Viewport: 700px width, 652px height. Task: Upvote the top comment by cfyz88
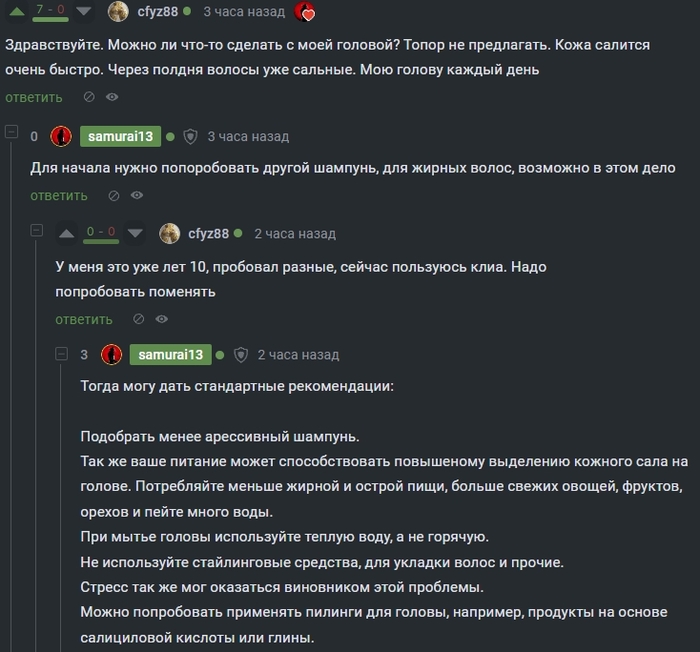(x=16, y=11)
